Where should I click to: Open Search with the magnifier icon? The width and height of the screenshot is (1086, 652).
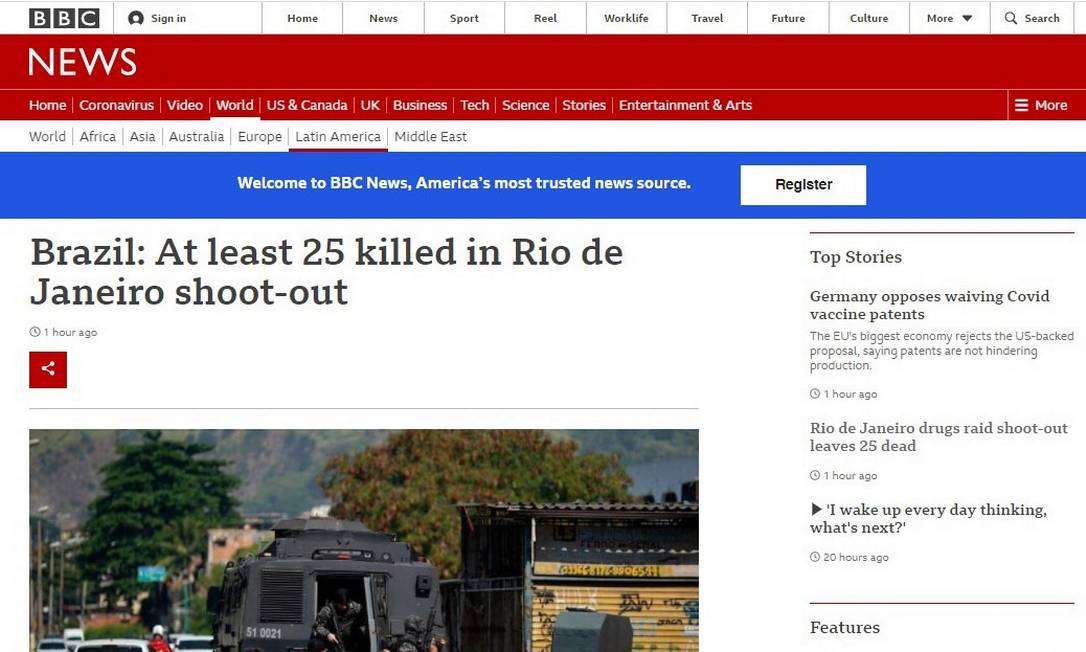pos(1011,18)
